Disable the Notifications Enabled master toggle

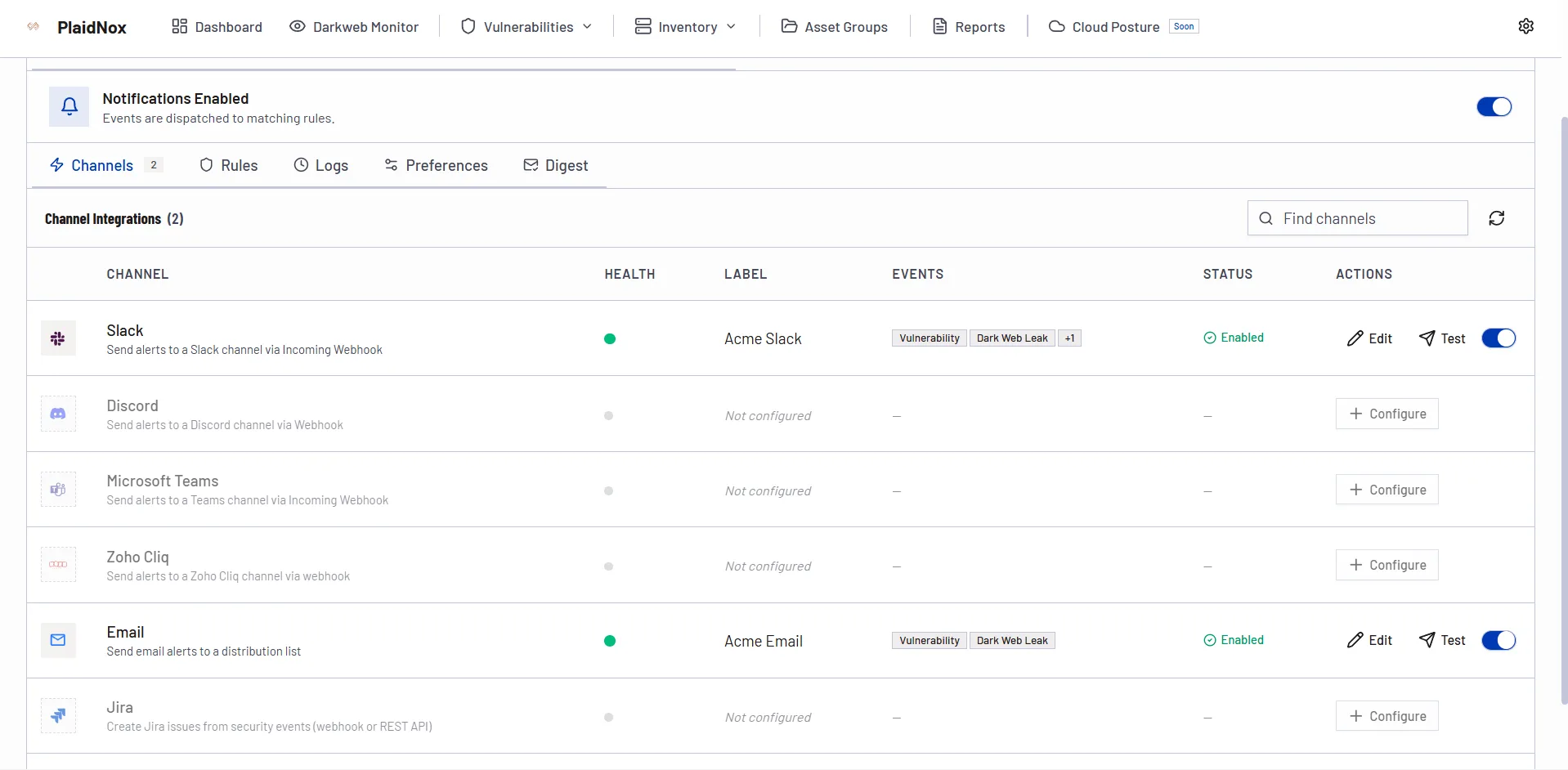(1494, 106)
